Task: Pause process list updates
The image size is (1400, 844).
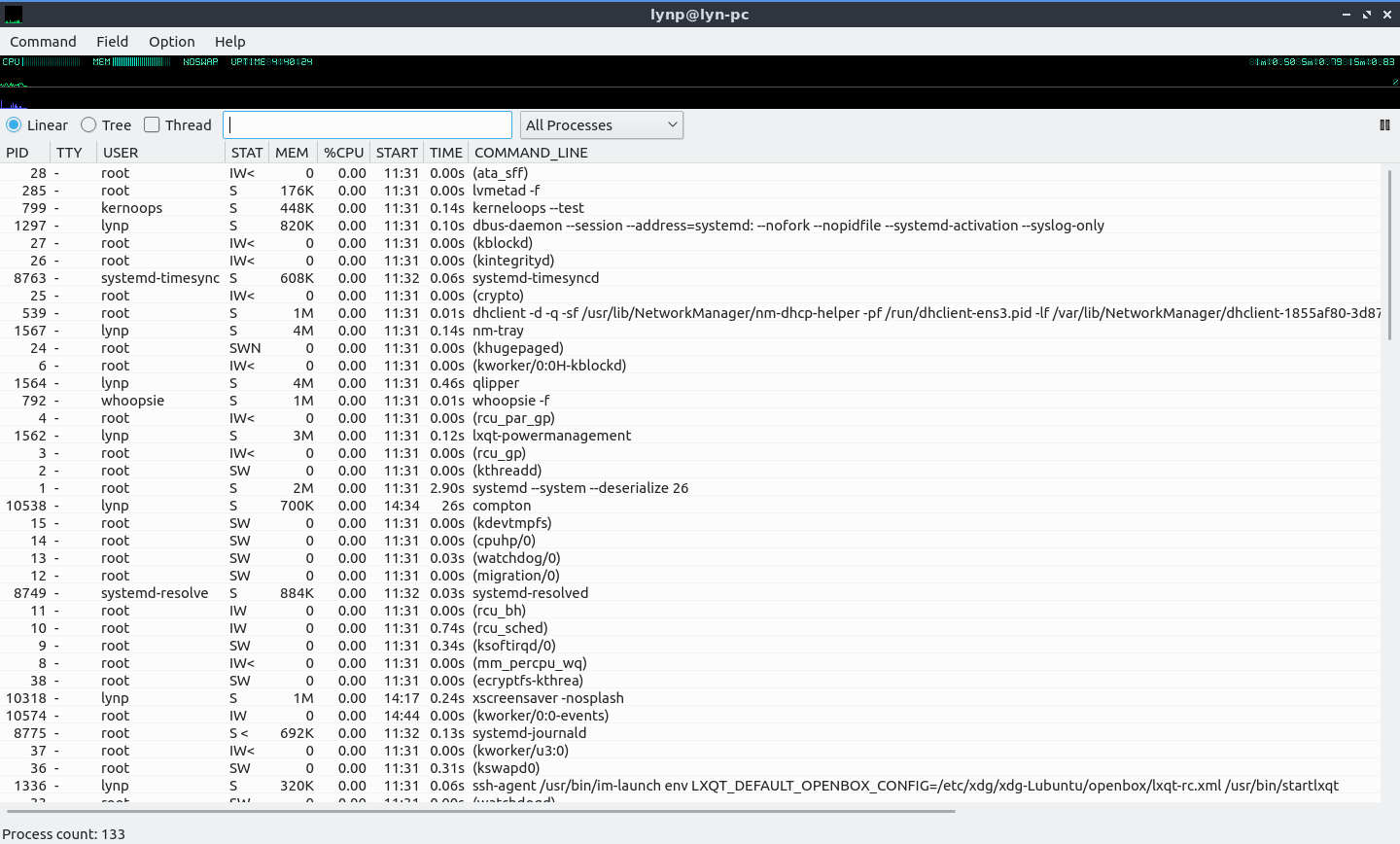Action: [1384, 124]
